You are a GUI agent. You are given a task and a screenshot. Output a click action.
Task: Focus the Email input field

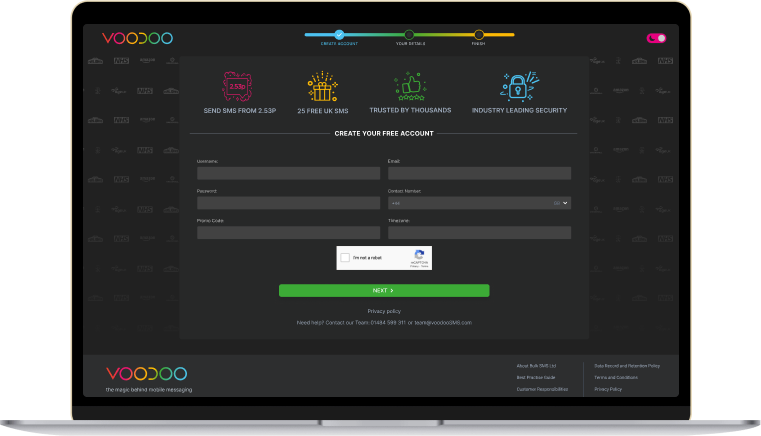479,173
